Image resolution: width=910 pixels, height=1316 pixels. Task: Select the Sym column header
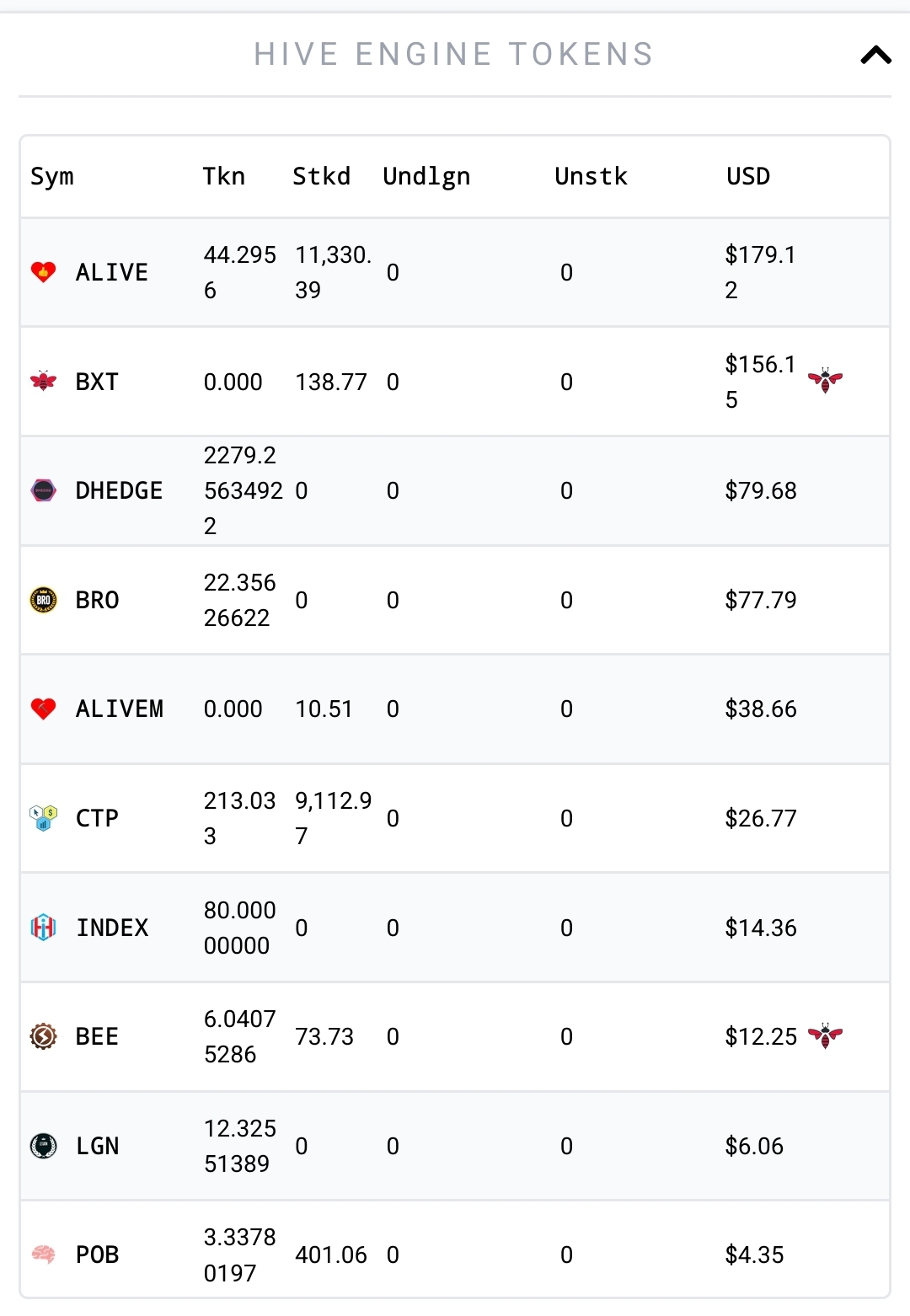[52, 177]
